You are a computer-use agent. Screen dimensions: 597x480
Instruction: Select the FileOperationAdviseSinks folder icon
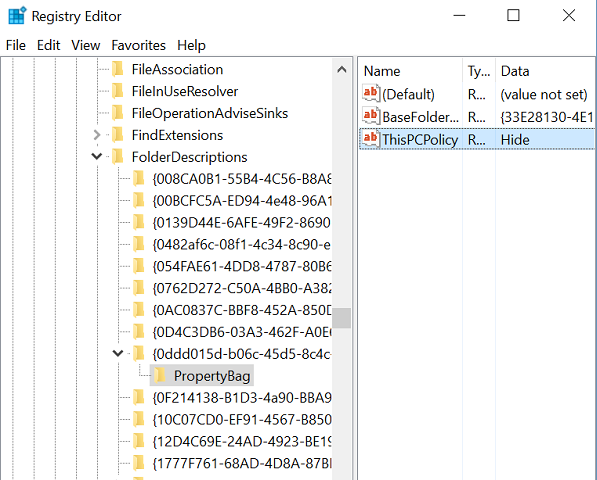[x=118, y=113]
